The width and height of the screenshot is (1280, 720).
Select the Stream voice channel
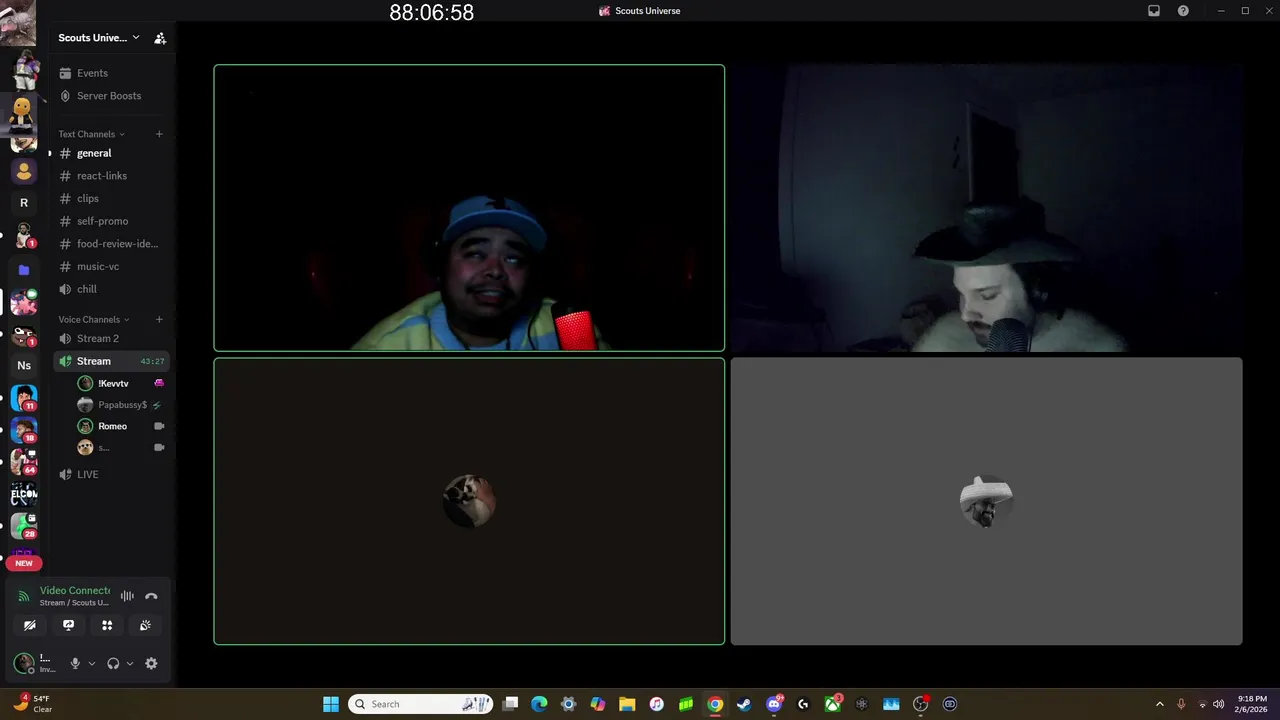(x=110, y=361)
